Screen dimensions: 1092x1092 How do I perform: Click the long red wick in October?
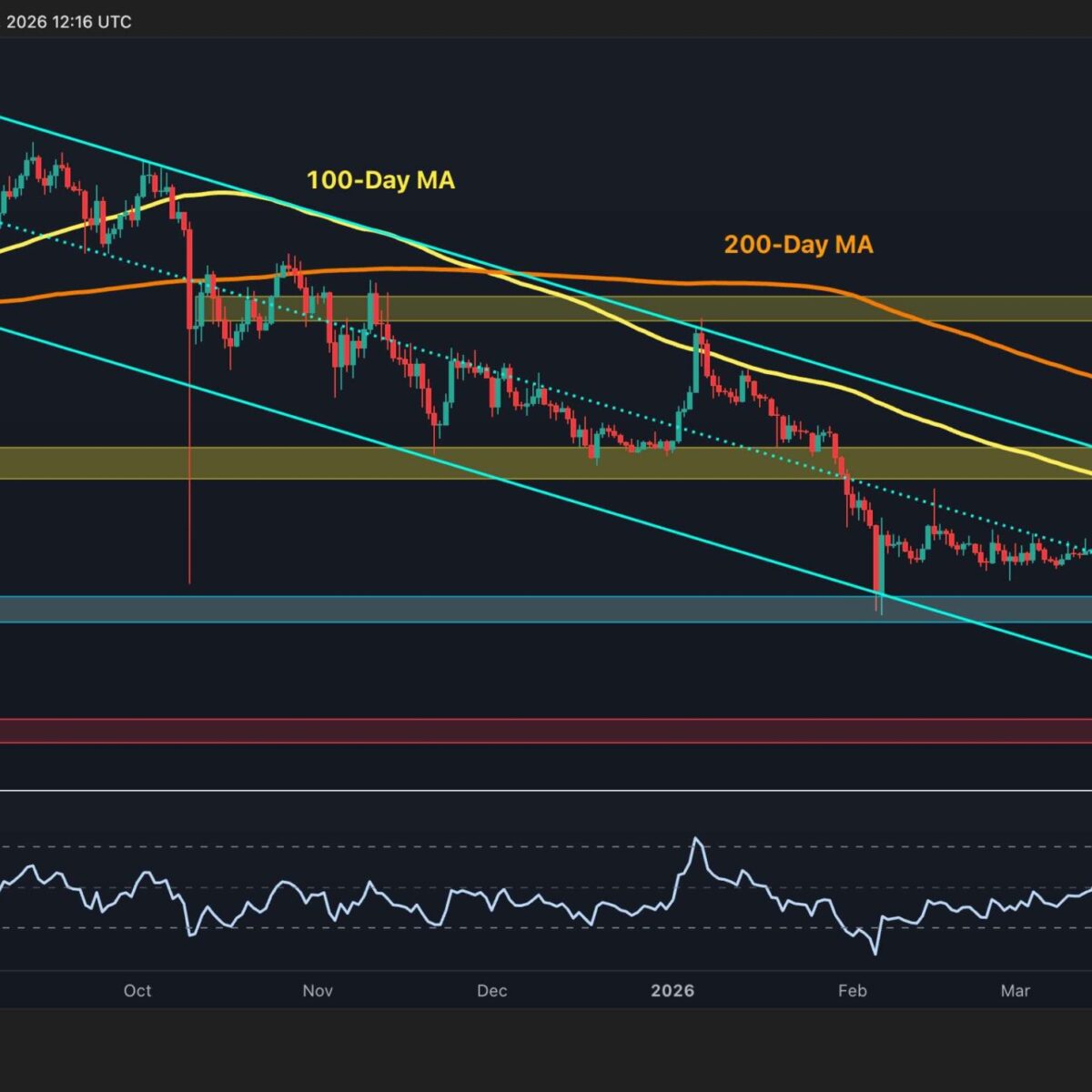point(189,455)
